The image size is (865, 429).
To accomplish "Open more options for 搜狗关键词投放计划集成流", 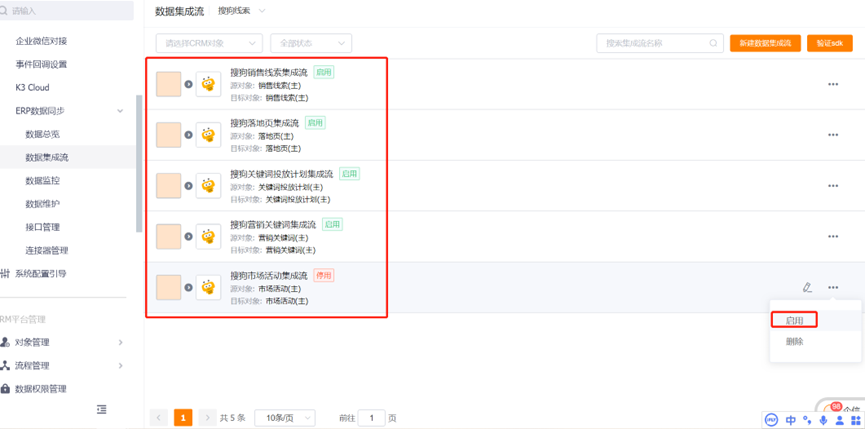I will pos(833,186).
